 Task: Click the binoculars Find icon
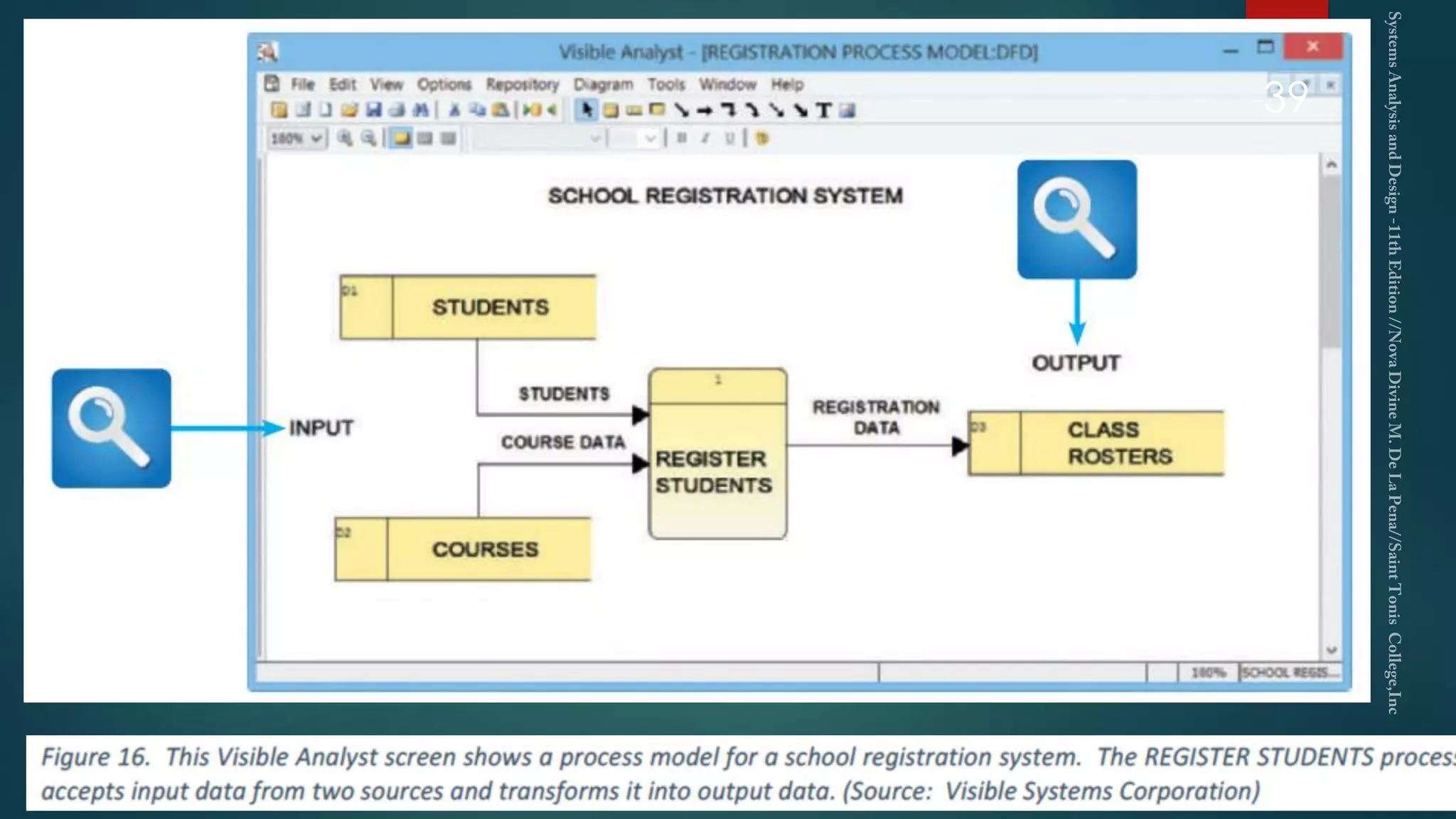tap(421, 110)
